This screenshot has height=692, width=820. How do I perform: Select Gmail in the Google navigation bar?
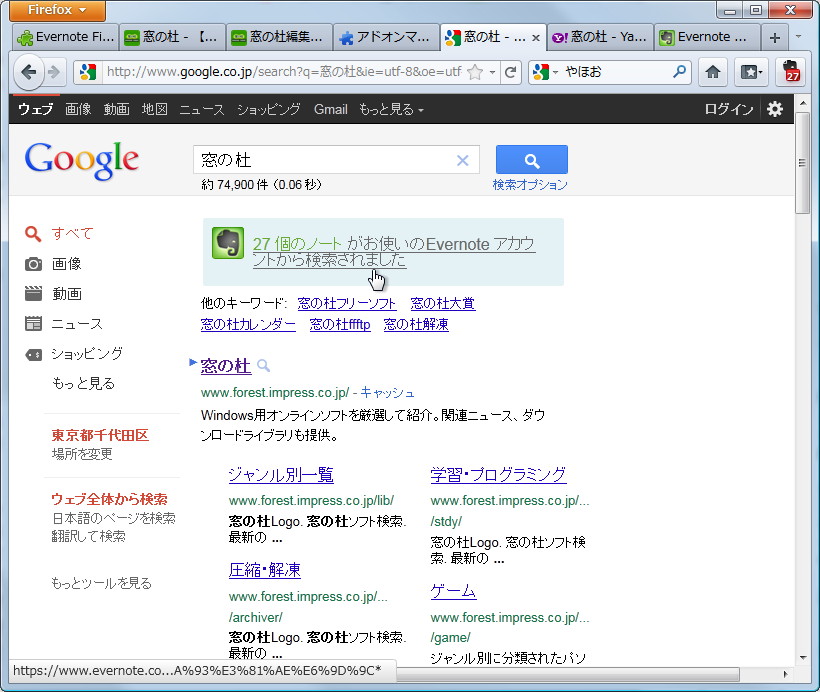coord(330,110)
